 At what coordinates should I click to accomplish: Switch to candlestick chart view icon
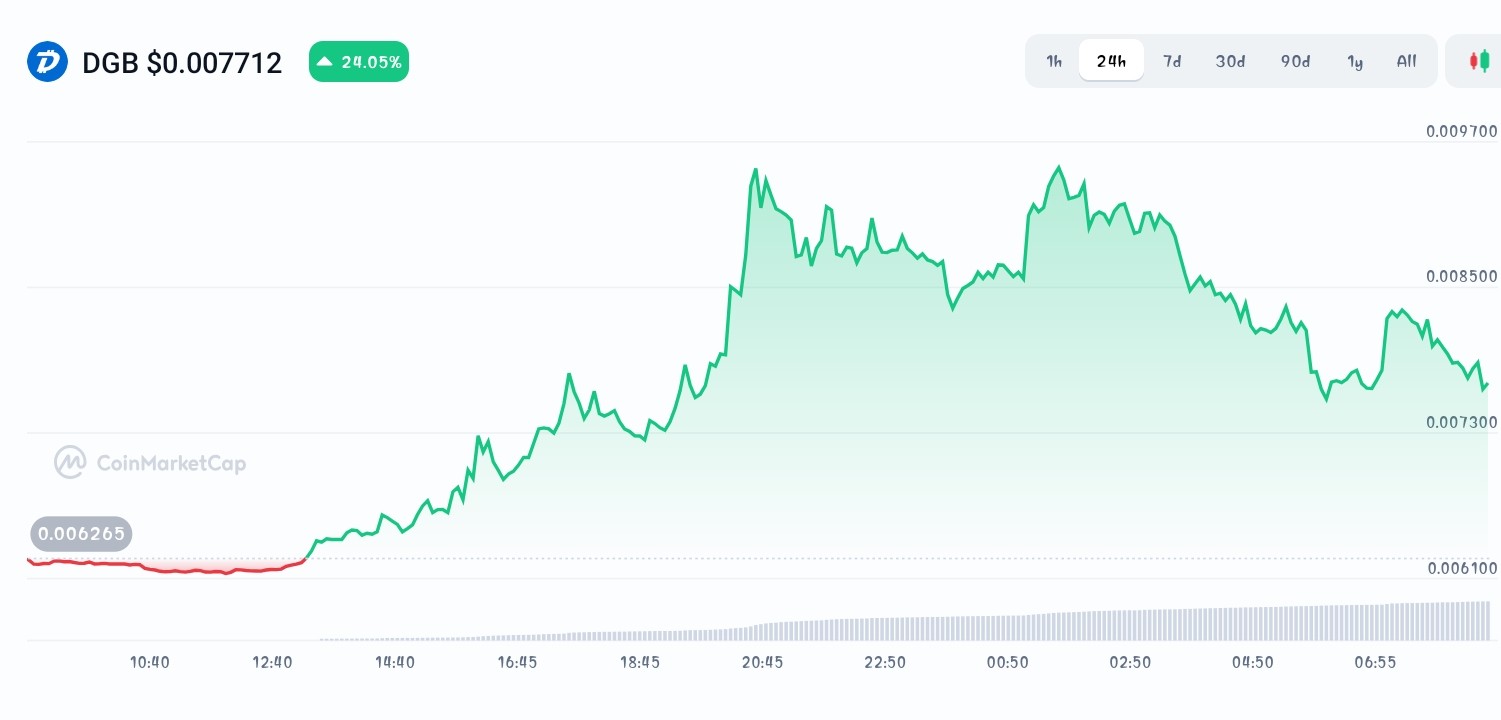pos(1479,61)
